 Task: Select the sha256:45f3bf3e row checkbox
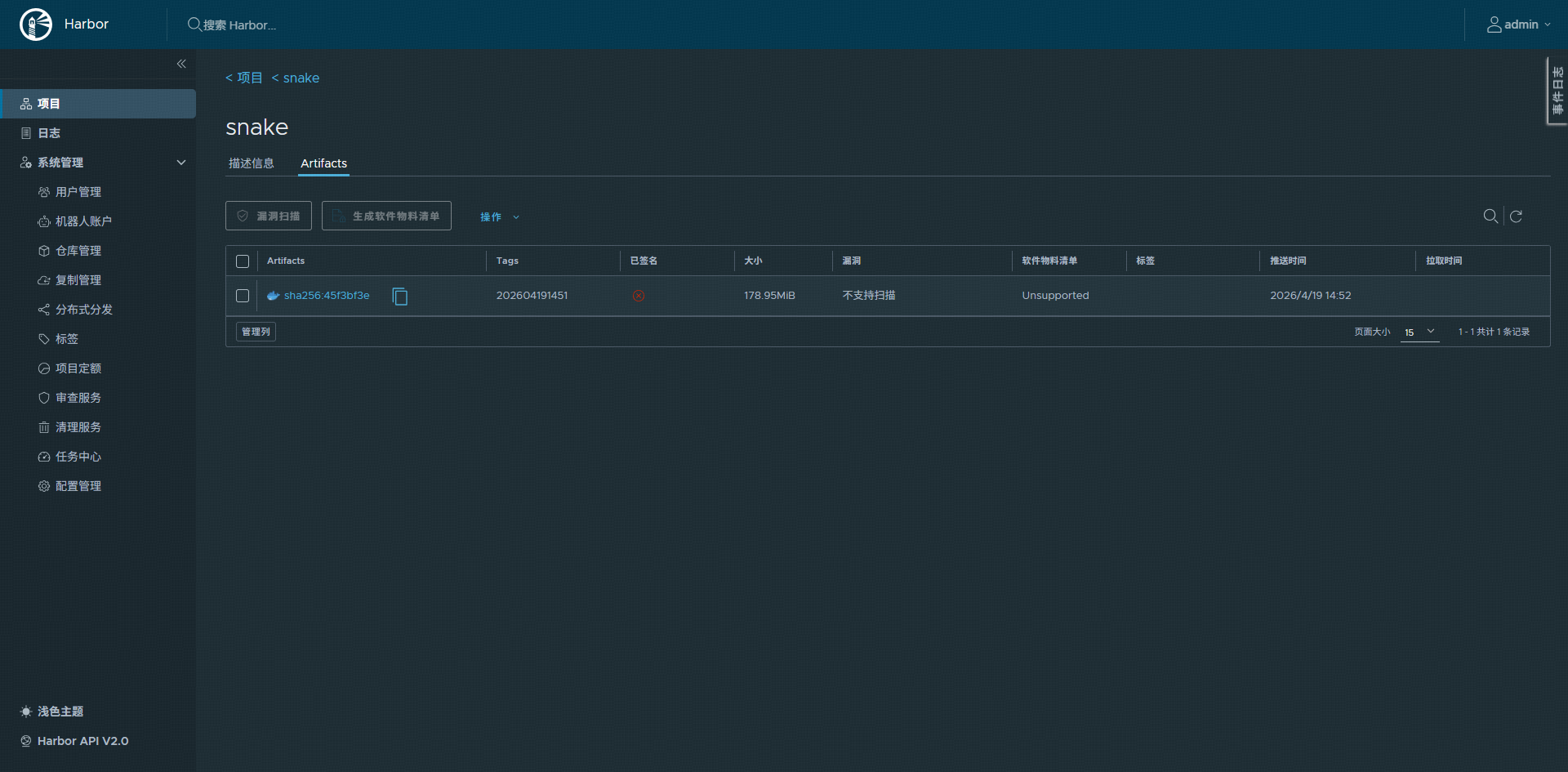(243, 296)
